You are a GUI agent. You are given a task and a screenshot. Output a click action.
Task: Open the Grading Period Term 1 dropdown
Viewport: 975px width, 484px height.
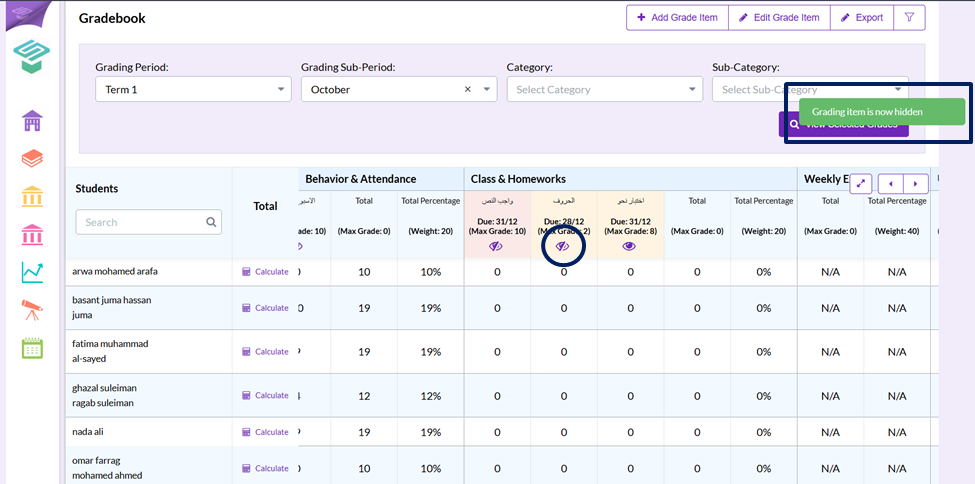tap(193, 90)
